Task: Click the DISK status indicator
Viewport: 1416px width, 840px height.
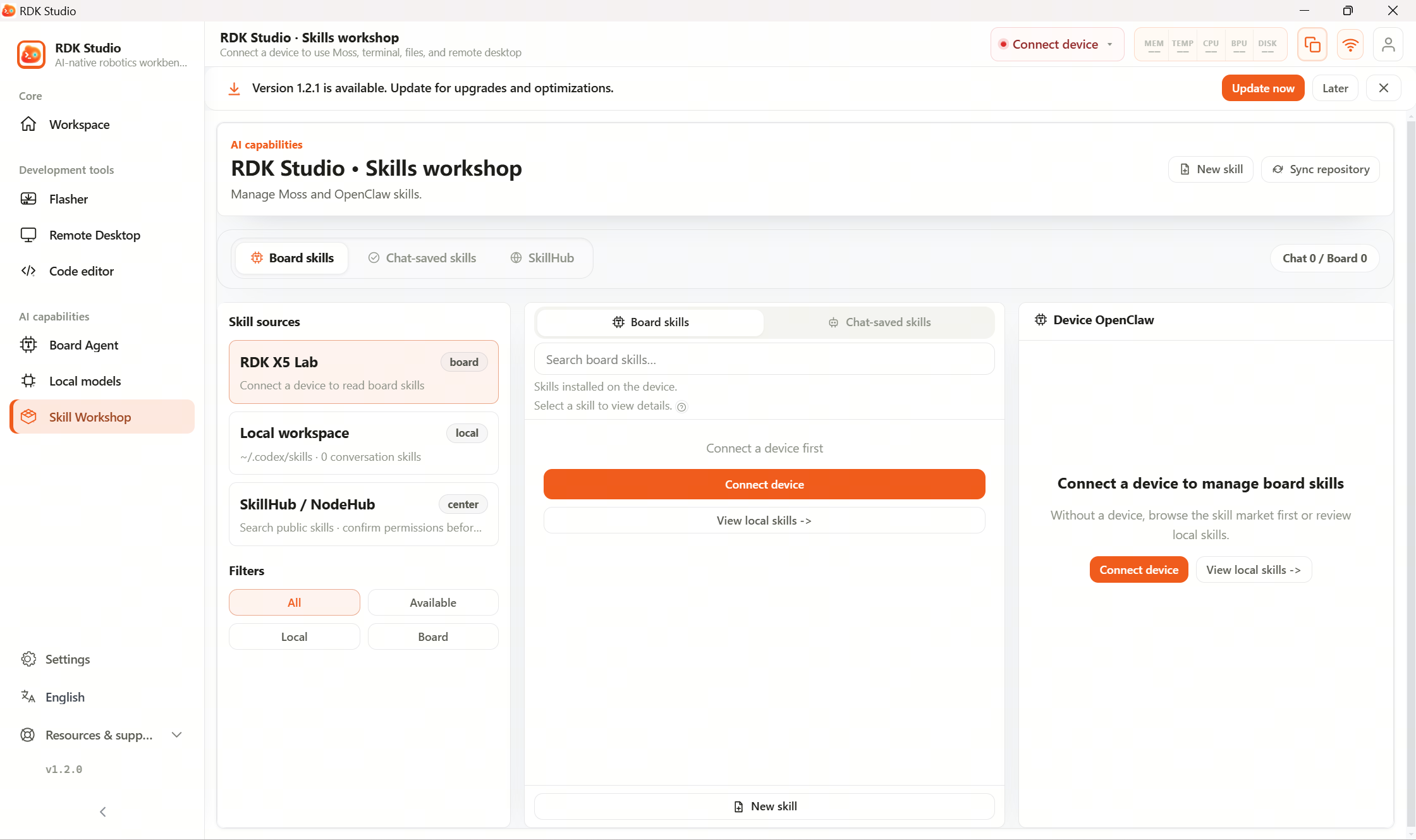Action: click(x=1267, y=45)
